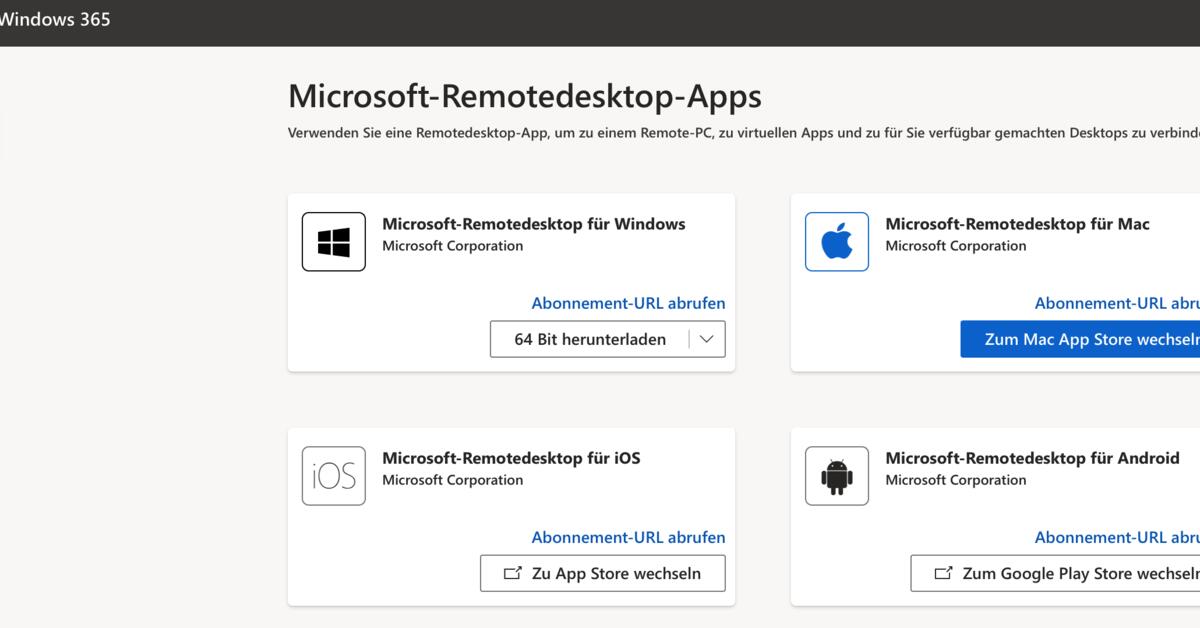Click the Windows logo icon on the Windows card
The width and height of the screenshot is (1200, 628).
coord(333,241)
